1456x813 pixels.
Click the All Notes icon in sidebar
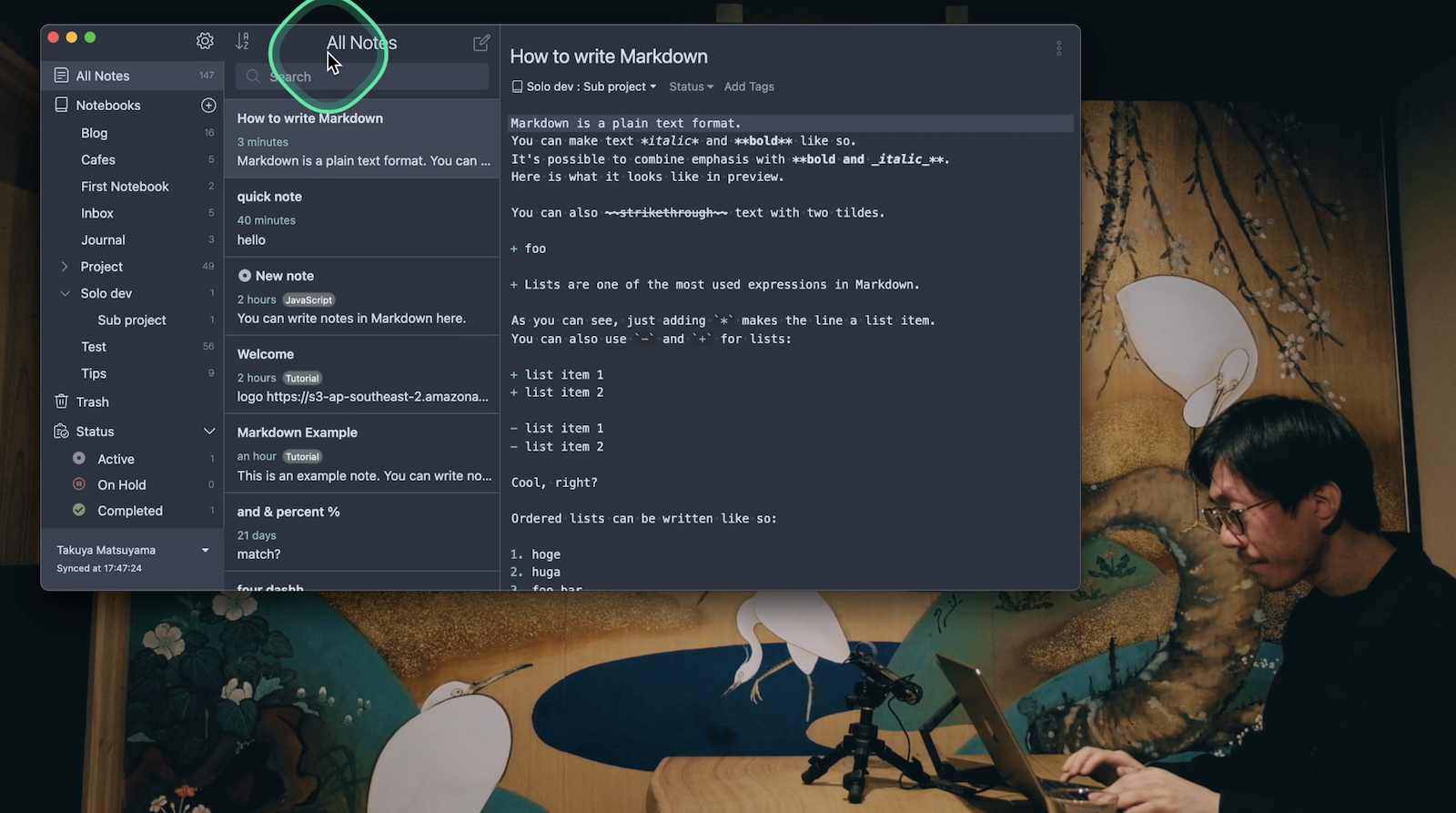pyautogui.click(x=61, y=76)
